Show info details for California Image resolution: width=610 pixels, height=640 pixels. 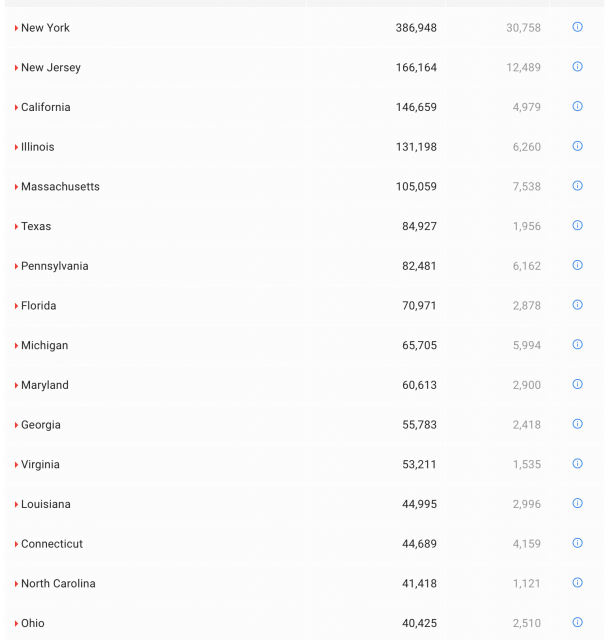click(x=577, y=106)
